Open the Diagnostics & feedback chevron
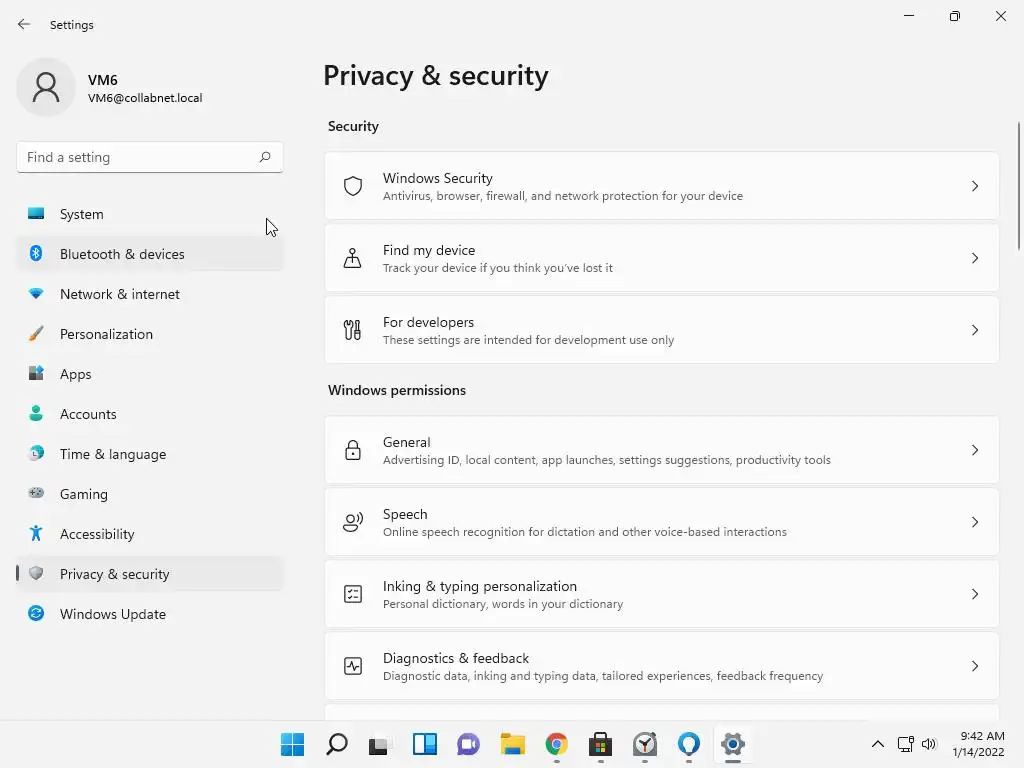The width and height of the screenshot is (1024, 768). (x=974, y=666)
